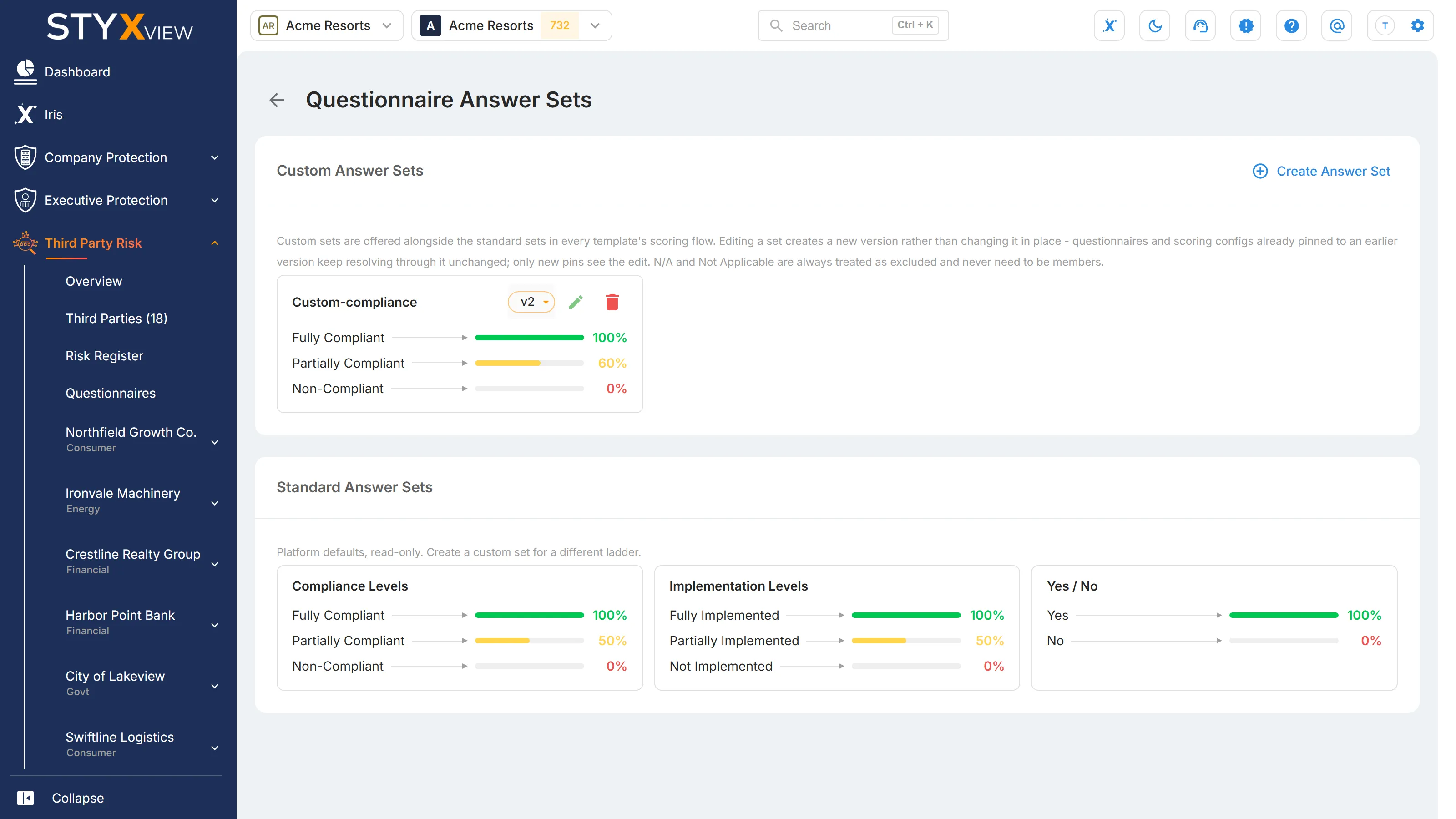The image size is (1456, 819).
Task: Open the v2 version dropdown
Action: [531, 302]
